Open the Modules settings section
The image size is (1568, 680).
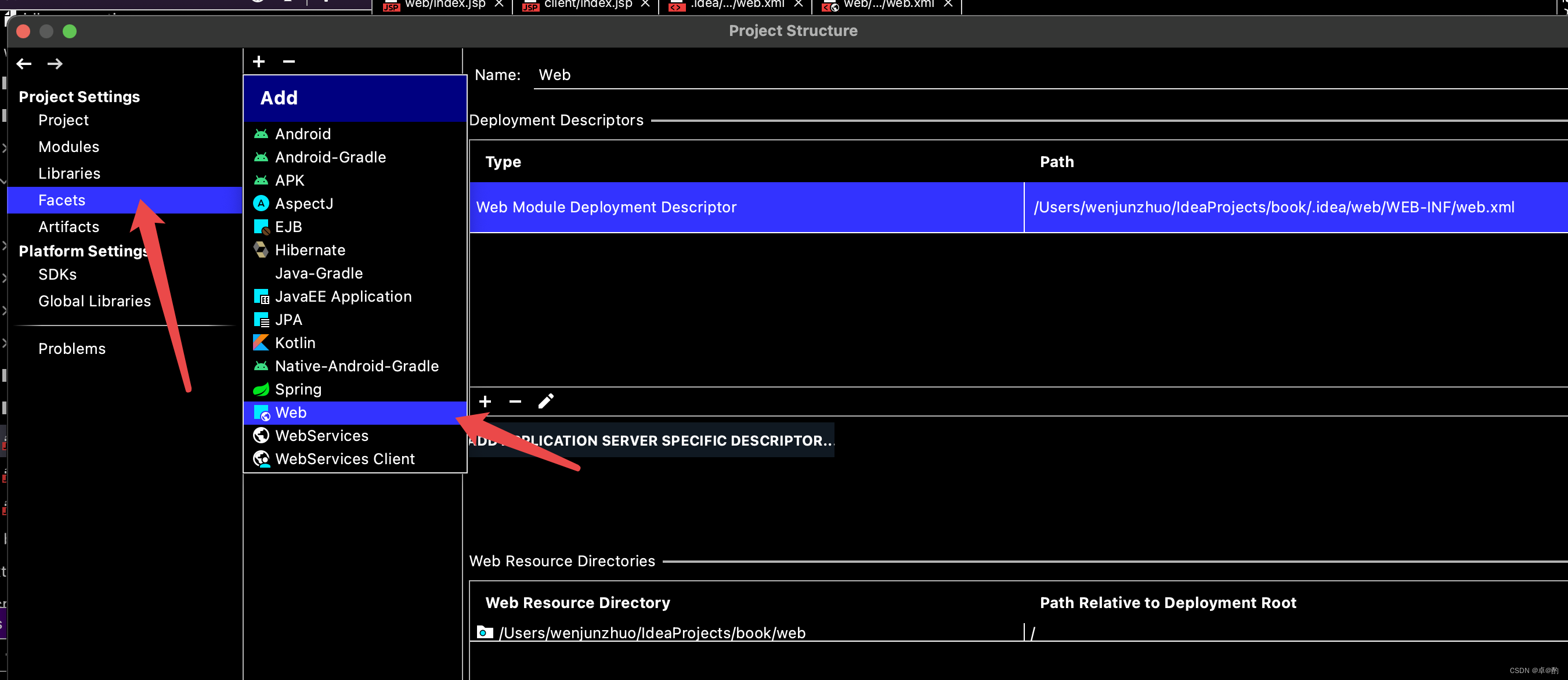pyautogui.click(x=69, y=147)
